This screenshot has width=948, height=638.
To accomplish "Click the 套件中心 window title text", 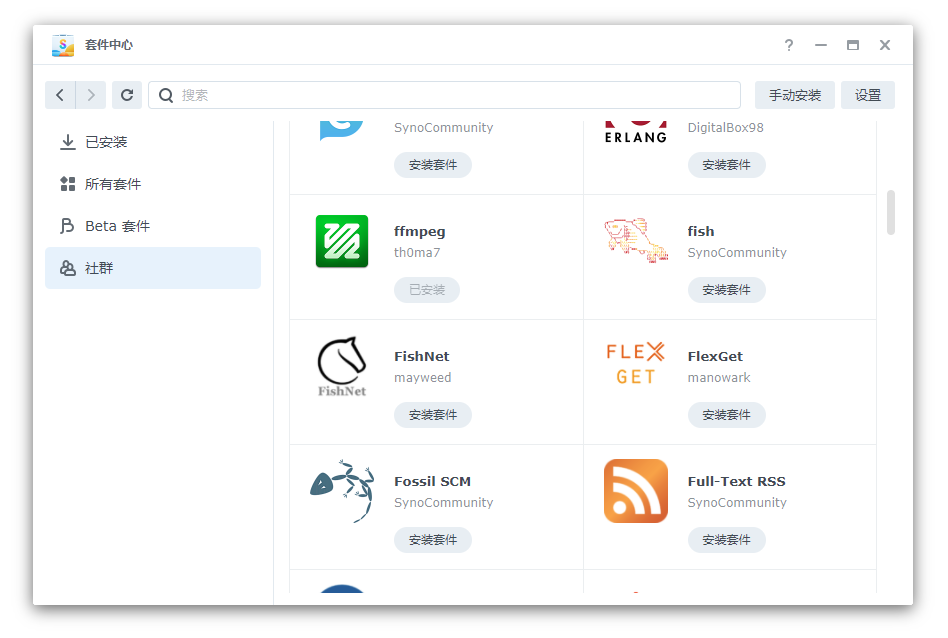I will point(109,45).
